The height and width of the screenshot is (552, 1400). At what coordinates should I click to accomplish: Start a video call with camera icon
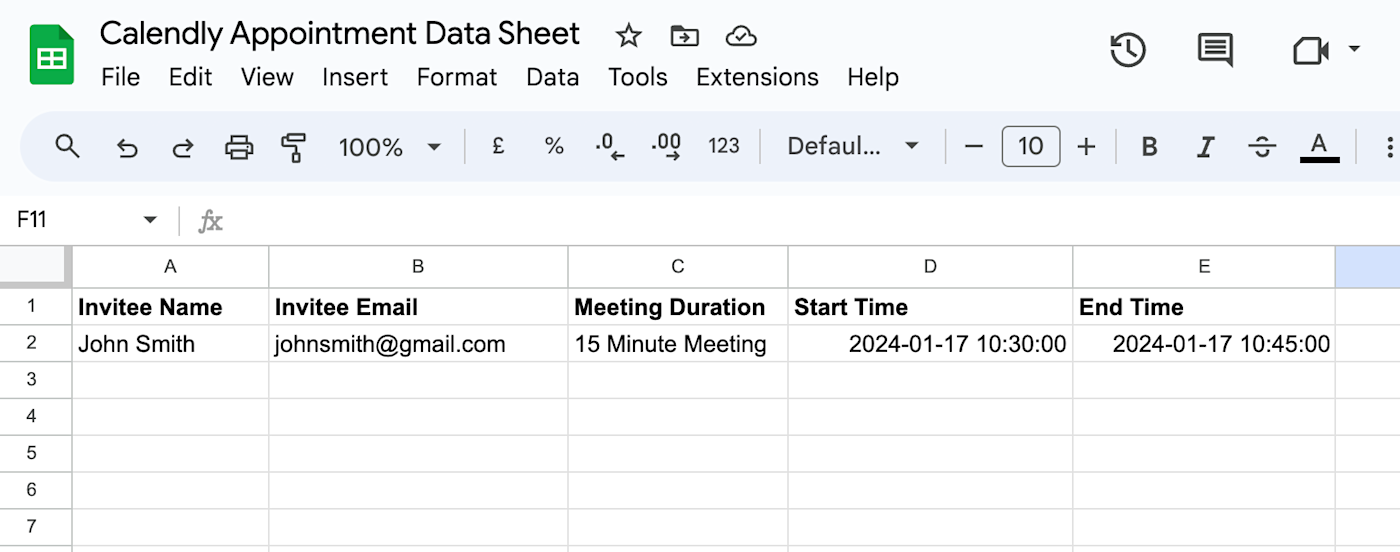point(1310,50)
